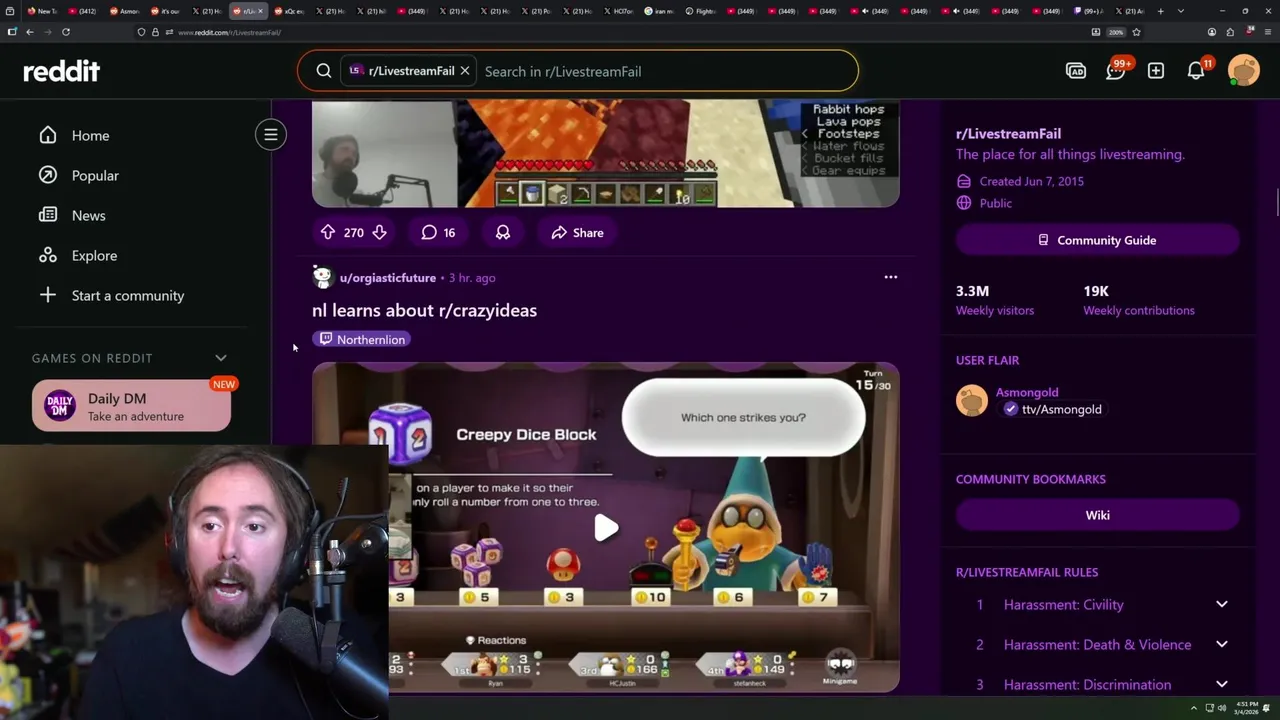Open the post options three-dot menu

[891, 277]
